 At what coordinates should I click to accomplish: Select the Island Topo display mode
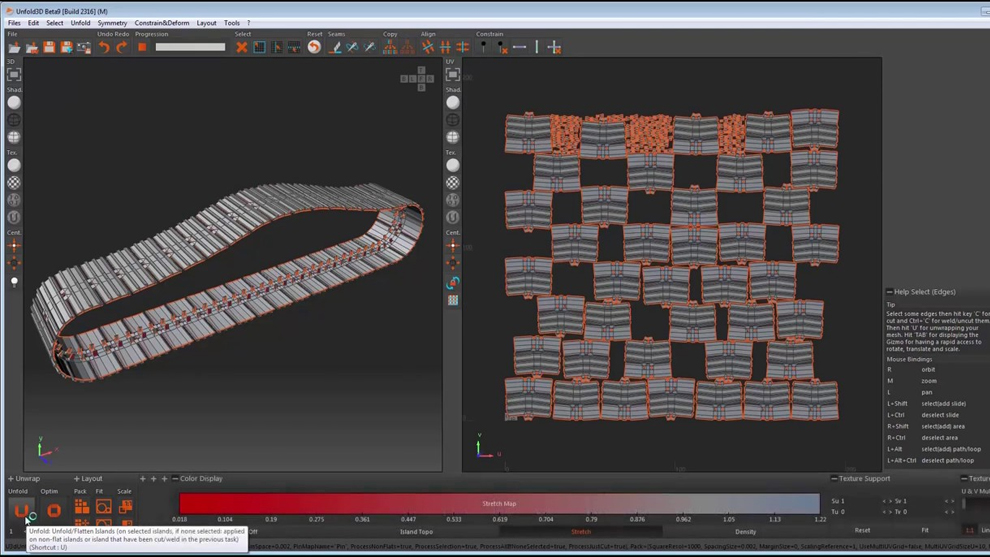click(417, 532)
